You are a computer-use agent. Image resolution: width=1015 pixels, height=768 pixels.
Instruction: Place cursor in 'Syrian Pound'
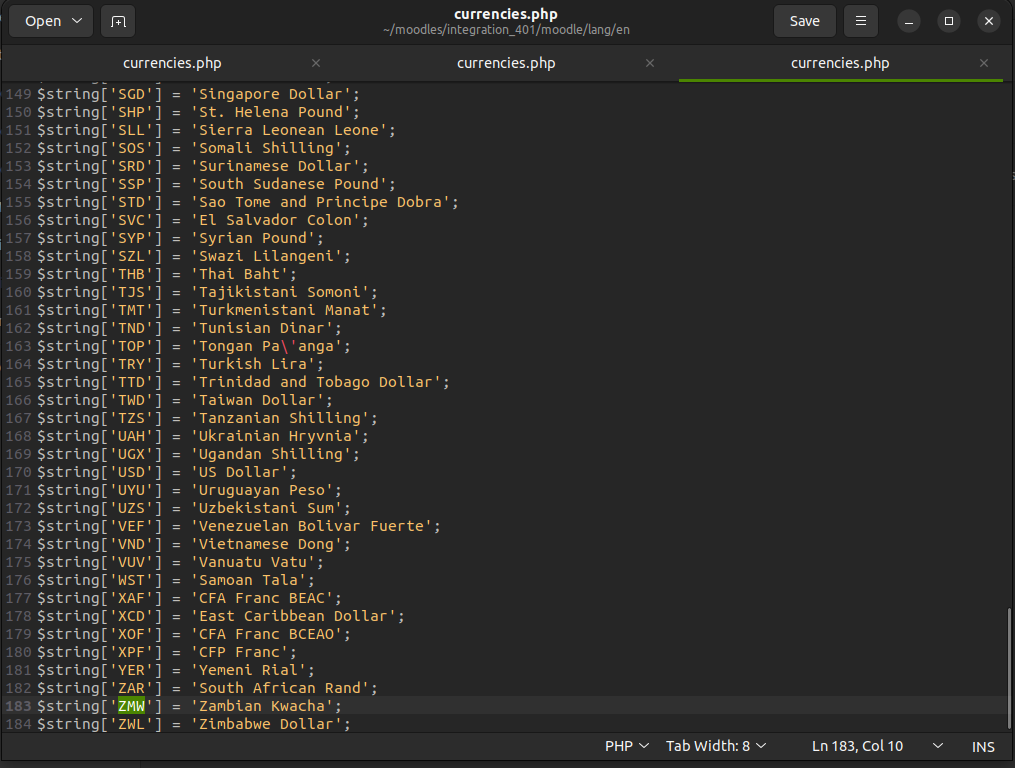[x=252, y=239]
